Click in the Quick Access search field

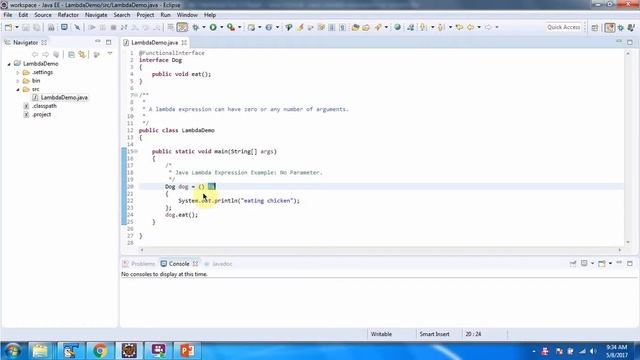click(564, 27)
